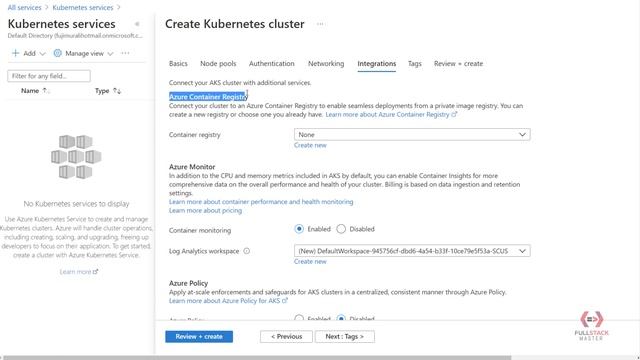The height and width of the screenshot is (360, 640).
Task: Click the Log Analytics workspace info icon
Action: pos(247,251)
